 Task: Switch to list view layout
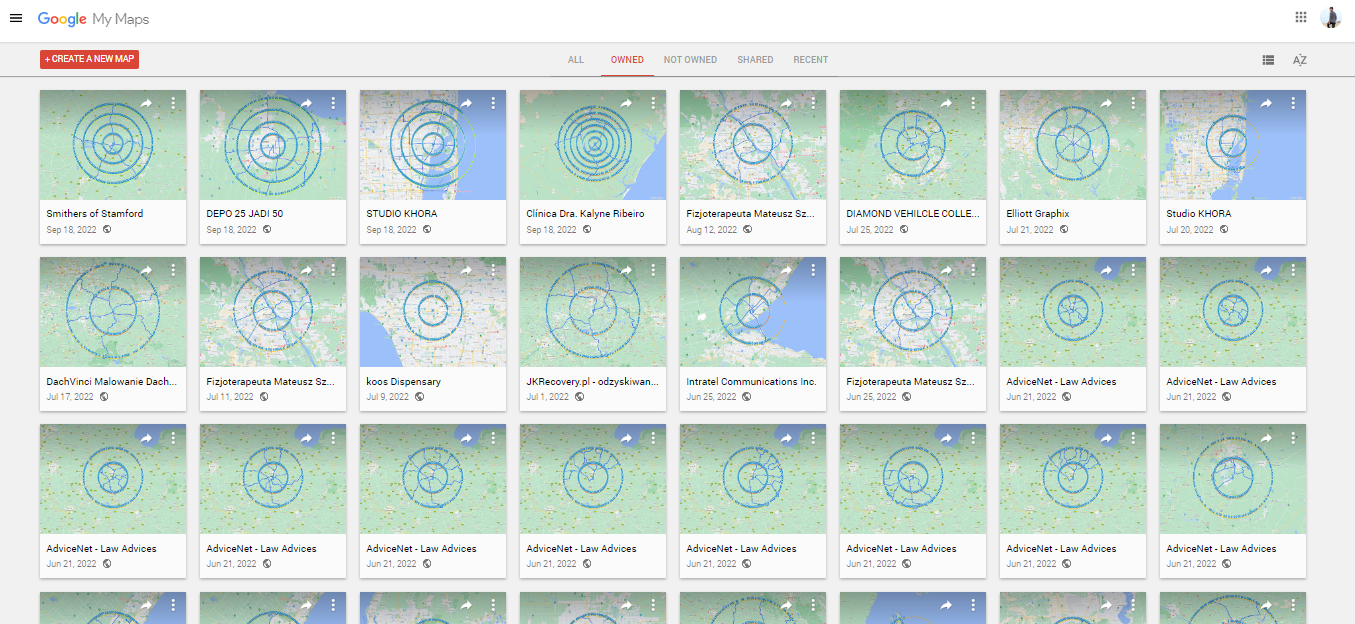(x=1268, y=60)
